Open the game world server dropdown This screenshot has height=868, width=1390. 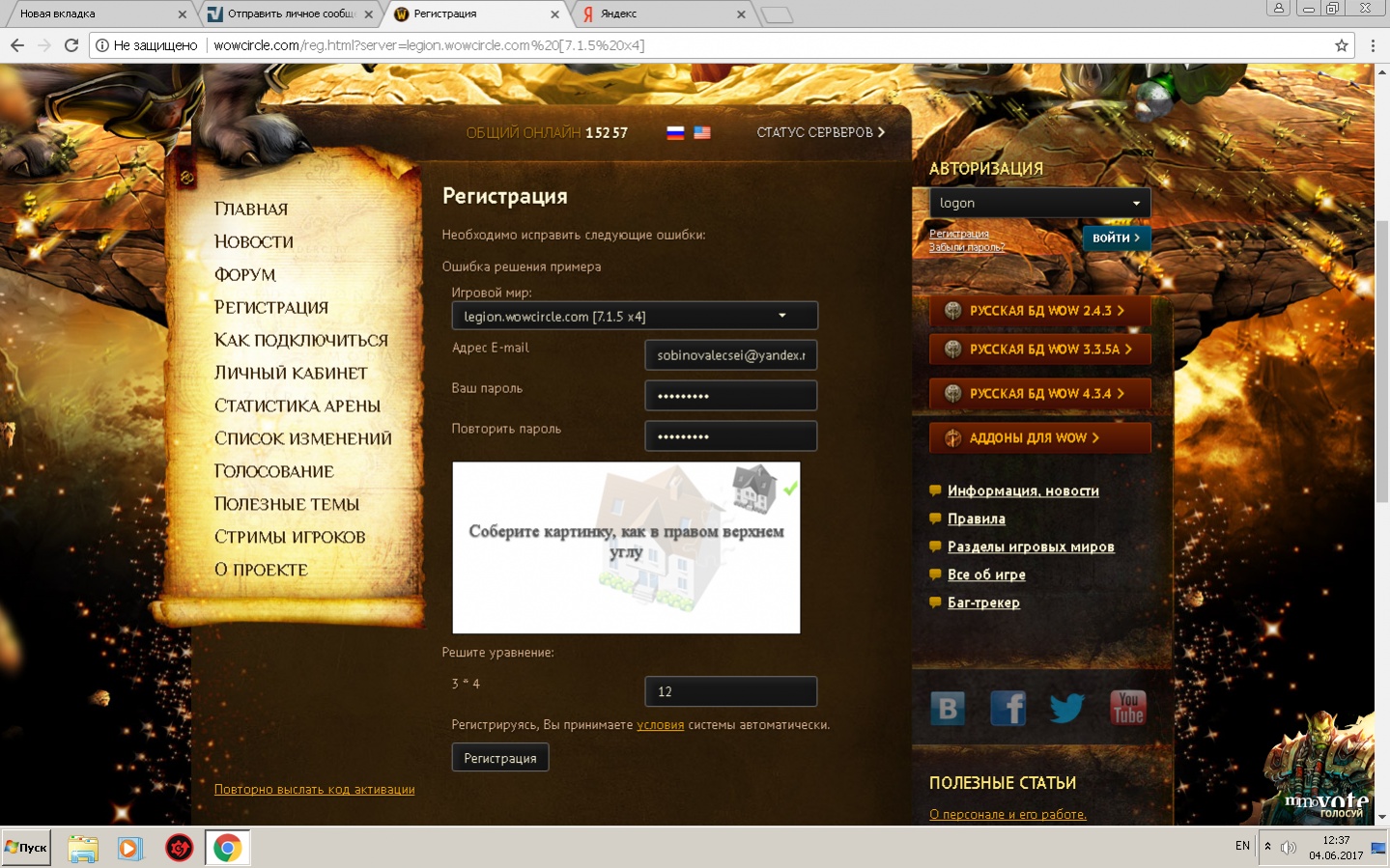635,316
